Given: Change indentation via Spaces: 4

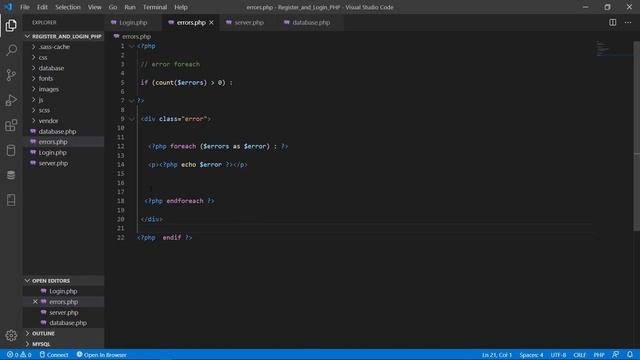Looking at the screenshot, I should pyautogui.click(x=531, y=355).
